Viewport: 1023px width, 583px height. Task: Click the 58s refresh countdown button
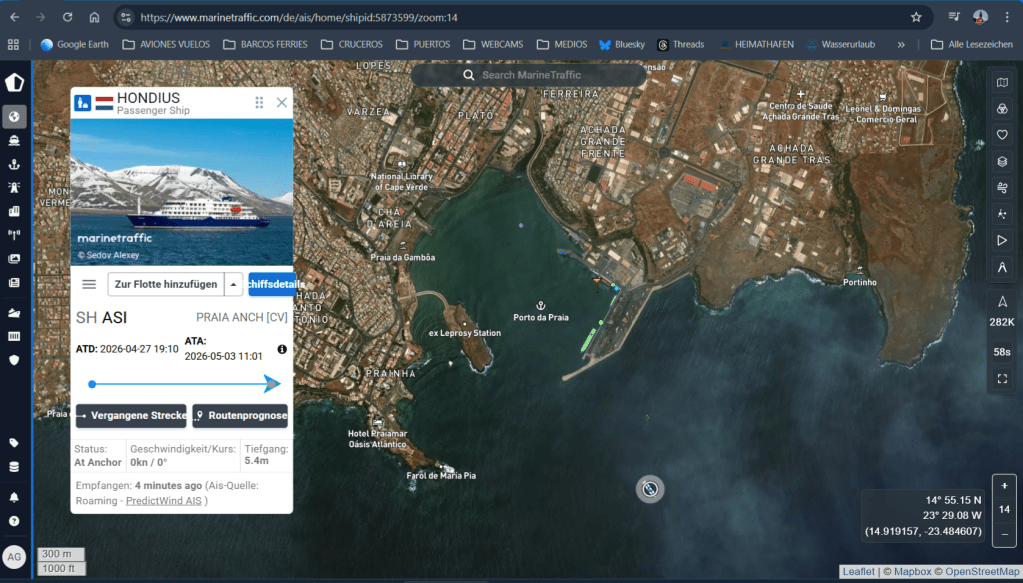click(x=1002, y=352)
